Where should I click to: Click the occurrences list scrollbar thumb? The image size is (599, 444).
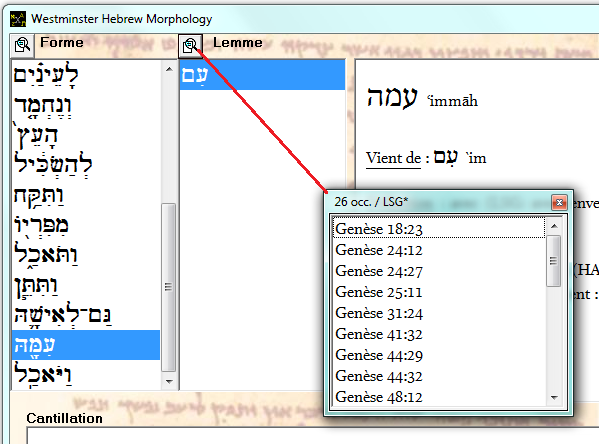554,261
